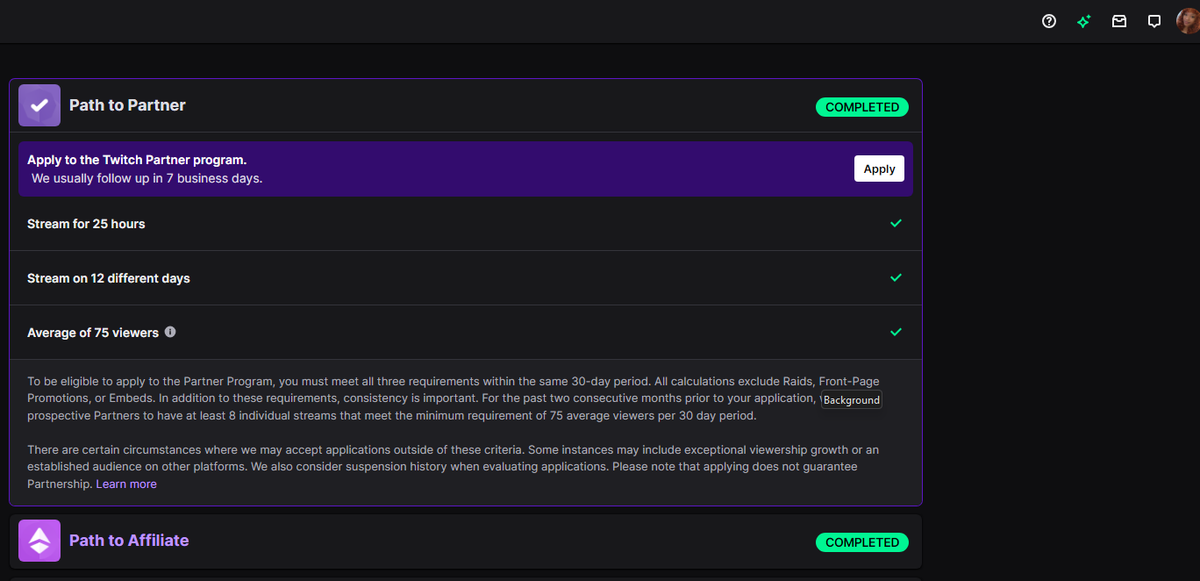Open the whispers chat bubble icon
Image resolution: width=1200 pixels, height=581 pixels.
coord(1154,21)
